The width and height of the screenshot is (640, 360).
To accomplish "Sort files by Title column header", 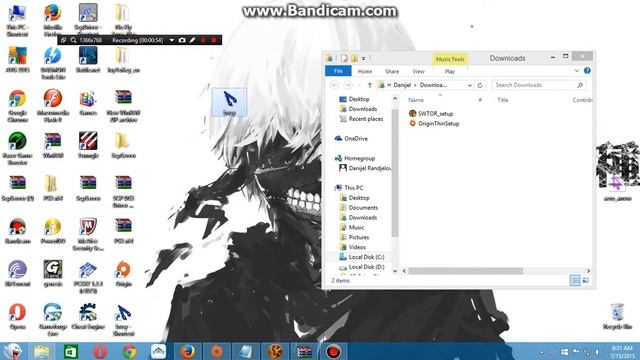I will [502, 100].
